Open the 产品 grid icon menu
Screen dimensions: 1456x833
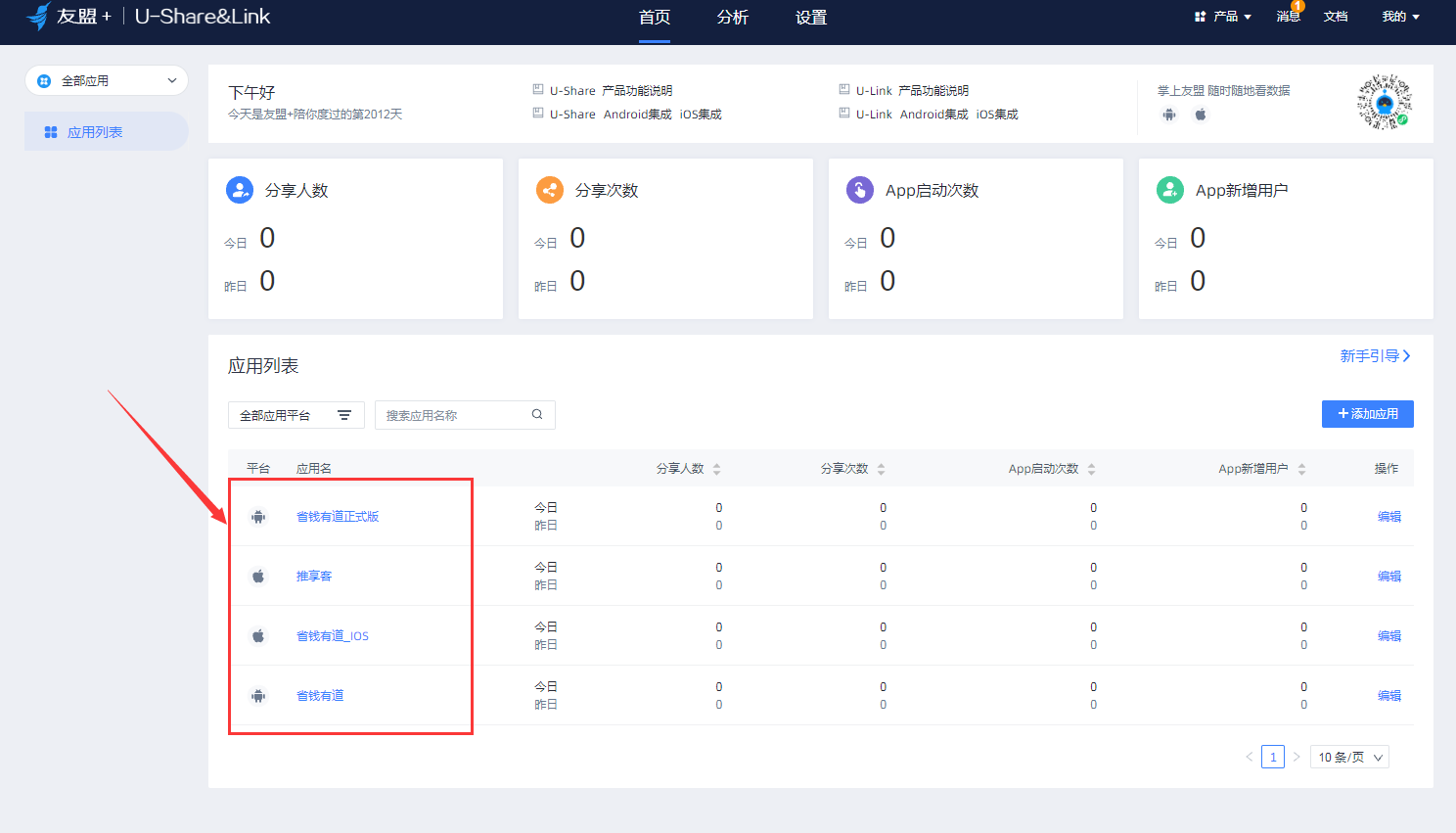pyautogui.click(x=1200, y=17)
